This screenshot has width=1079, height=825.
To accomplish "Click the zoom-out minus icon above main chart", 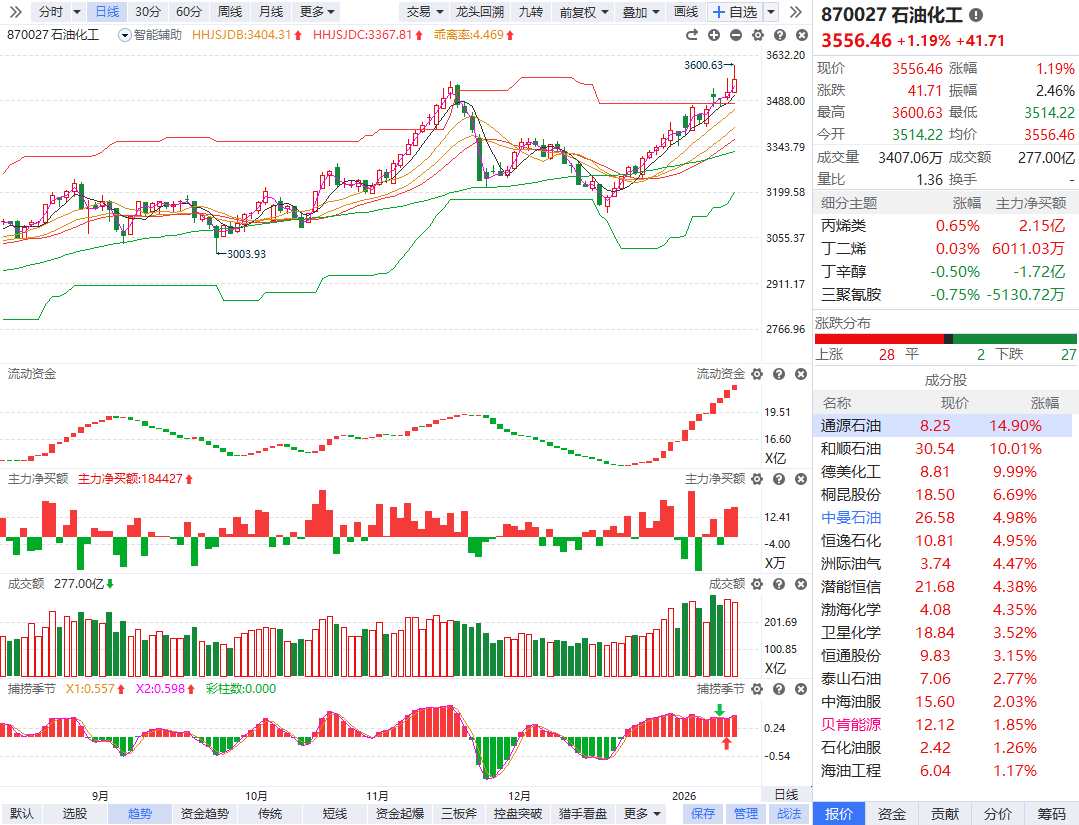I will tap(736, 35).
